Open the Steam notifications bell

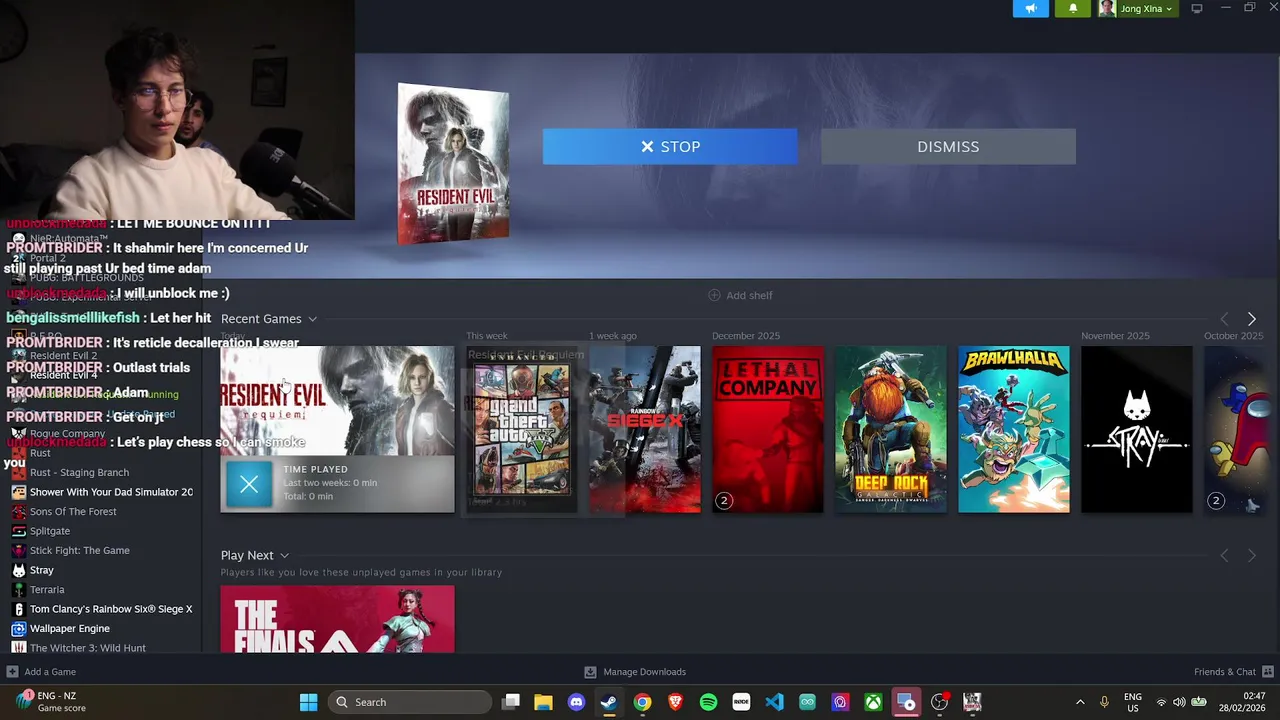tap(1073, 9)
